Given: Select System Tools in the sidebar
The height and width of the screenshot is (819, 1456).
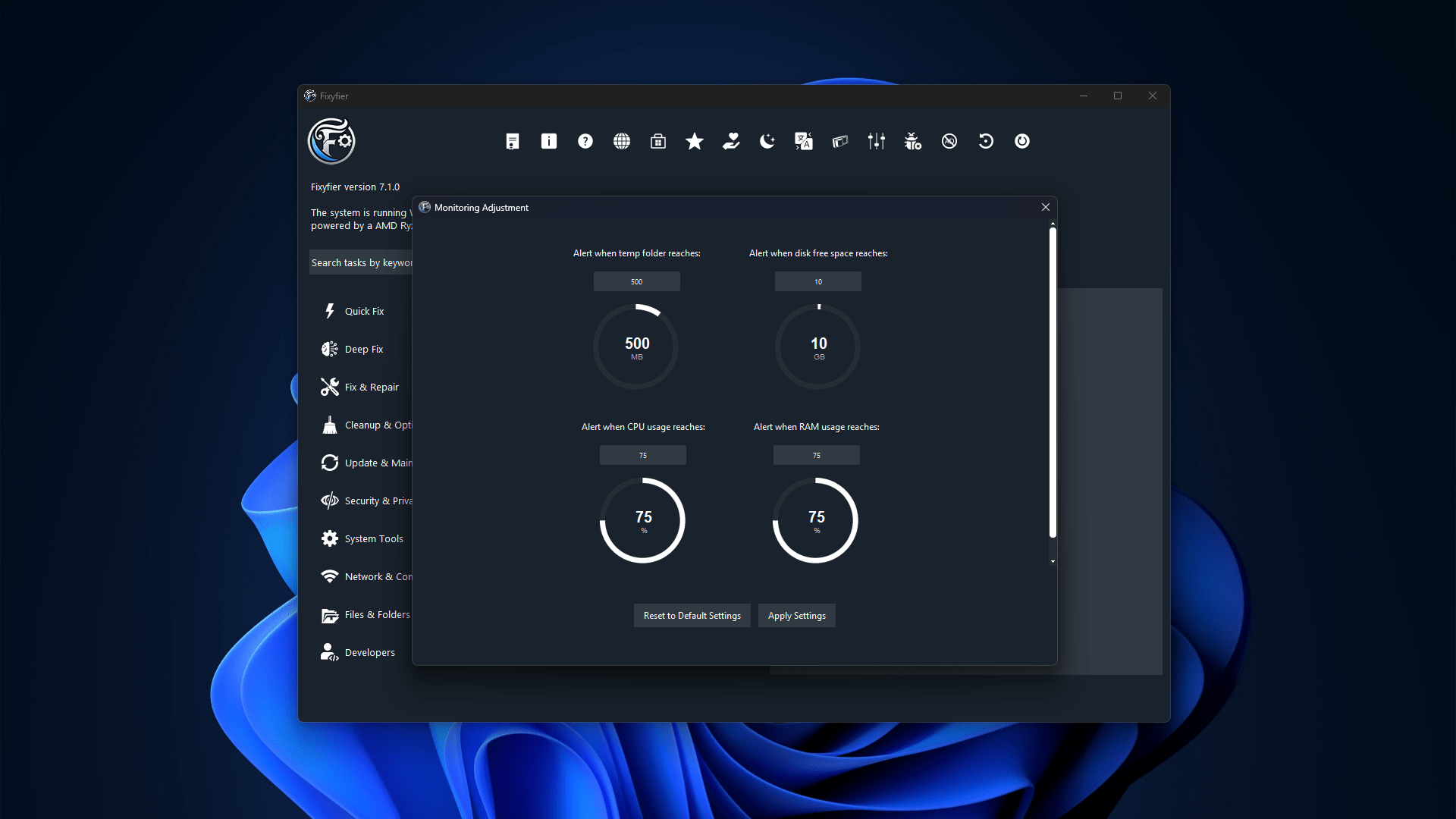Looking at the screenshot, I should click(373, 538).
